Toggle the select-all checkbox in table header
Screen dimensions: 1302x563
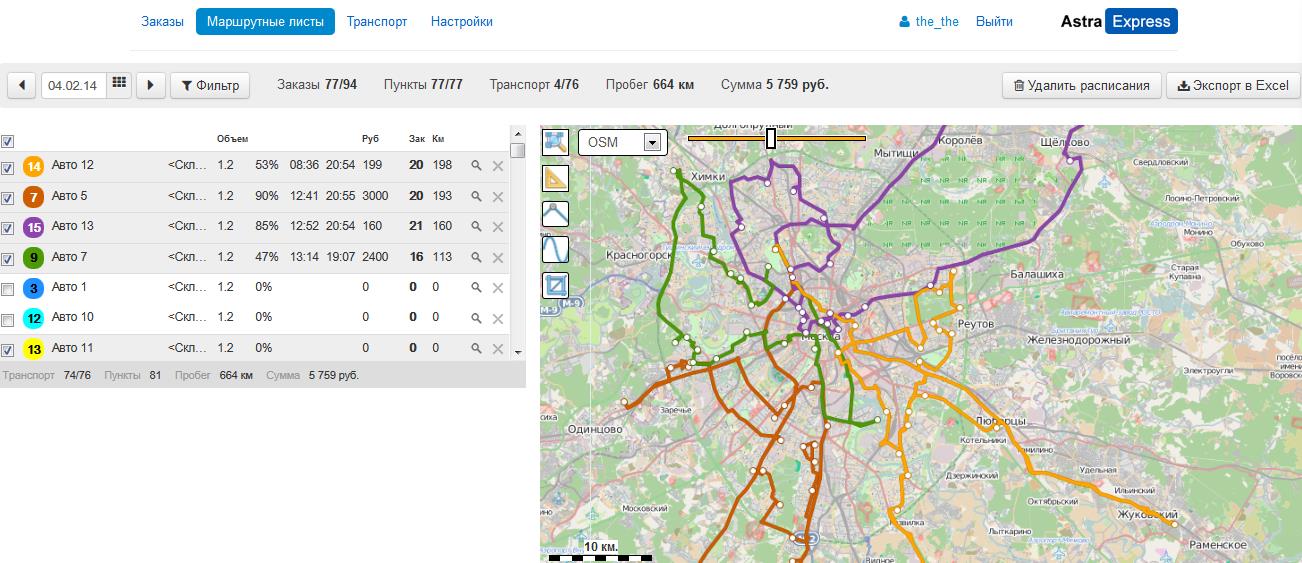tap(8, 142)
